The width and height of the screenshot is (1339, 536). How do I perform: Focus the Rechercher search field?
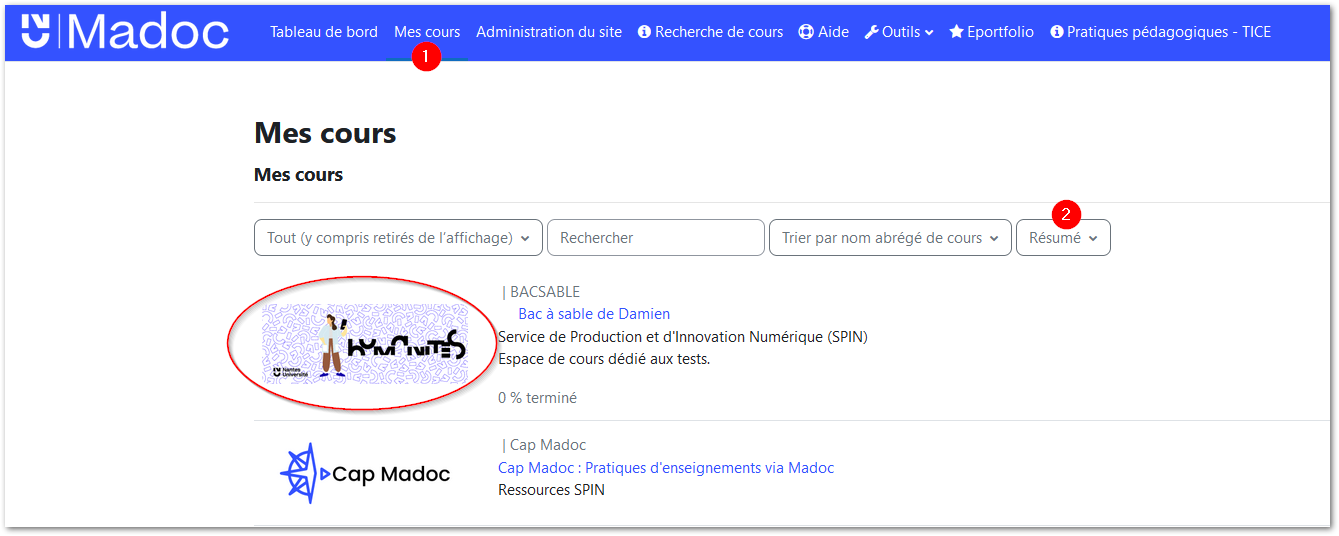(656, 238)
